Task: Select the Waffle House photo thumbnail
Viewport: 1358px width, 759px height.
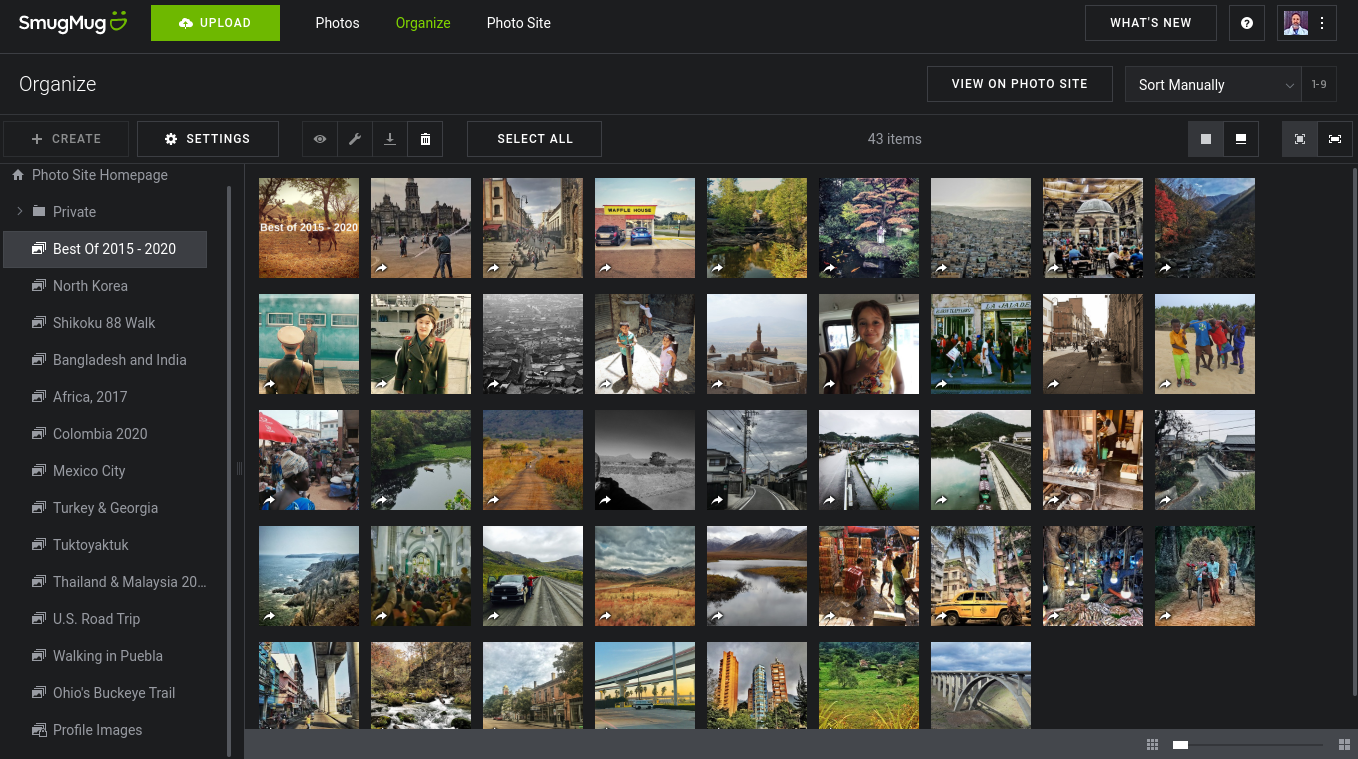Action: 645,228
